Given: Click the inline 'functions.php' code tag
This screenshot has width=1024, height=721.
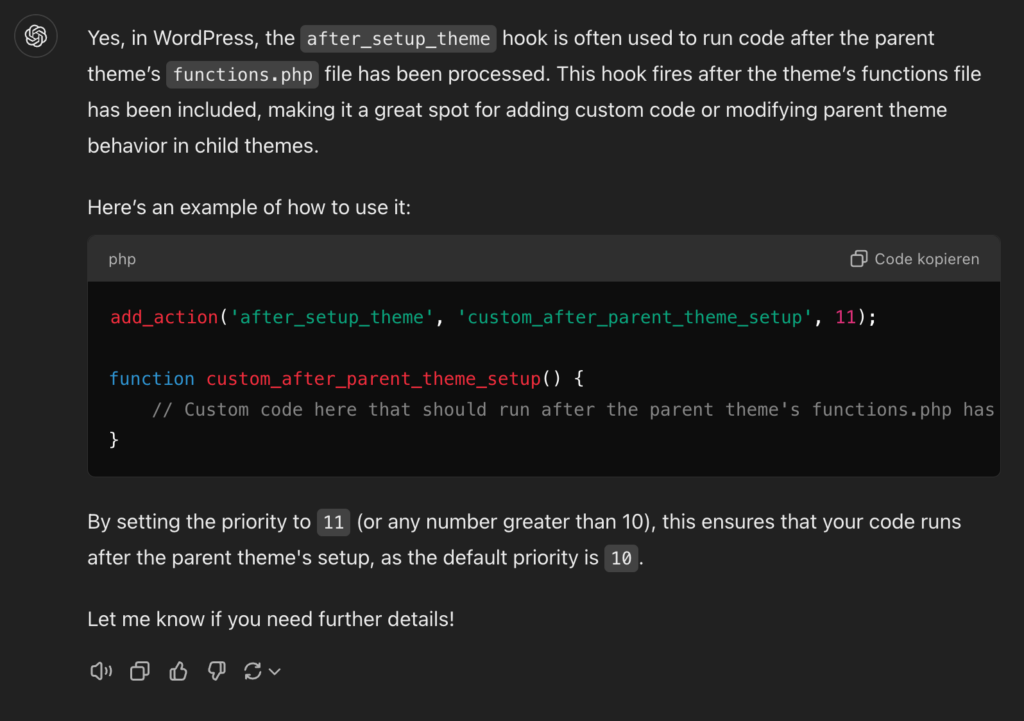Looking at the screenshot, I should (x=244, y=75).
